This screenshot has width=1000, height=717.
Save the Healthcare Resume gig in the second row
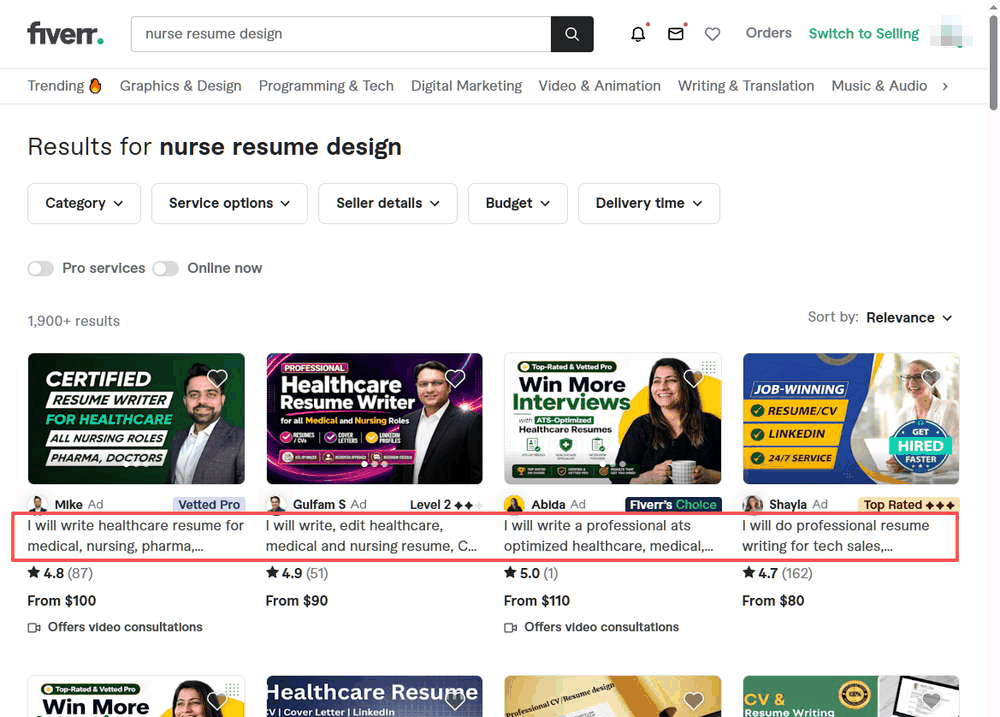tap(455, 700)
